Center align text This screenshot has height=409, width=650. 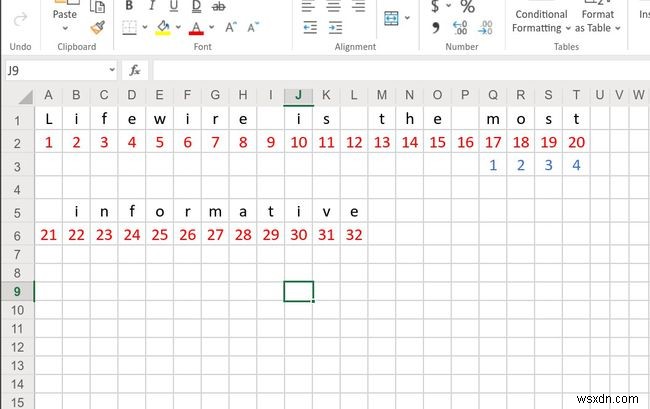click(x=333, y=6)
